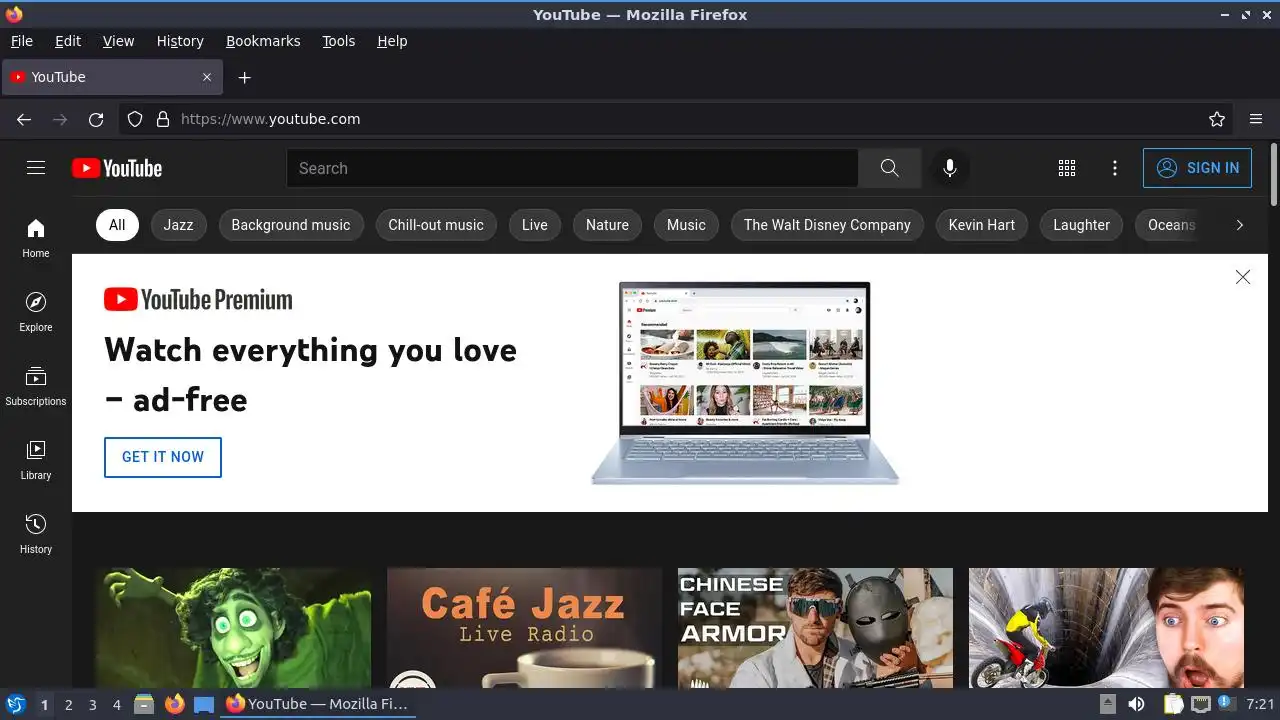Click the page vertical scrollbar
This screenshot has height=720, width=1280.
click(1273, 175)
